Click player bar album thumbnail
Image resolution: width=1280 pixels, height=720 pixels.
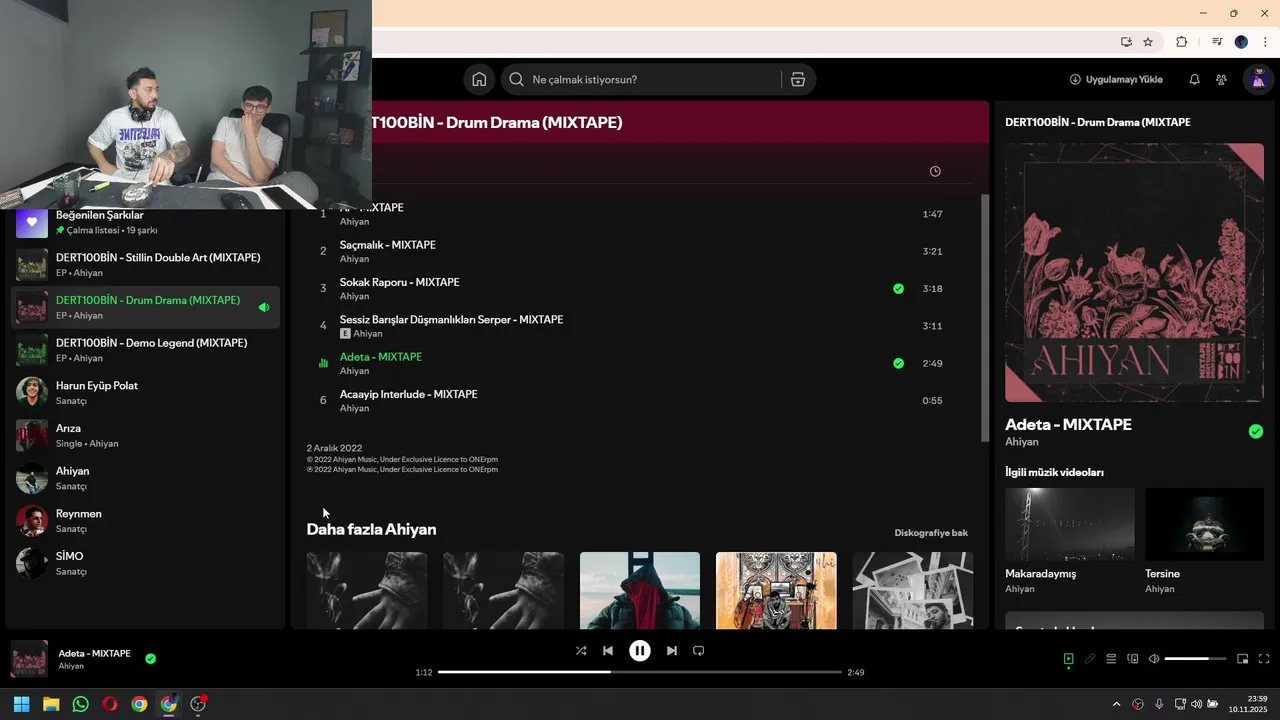(29, 659)
